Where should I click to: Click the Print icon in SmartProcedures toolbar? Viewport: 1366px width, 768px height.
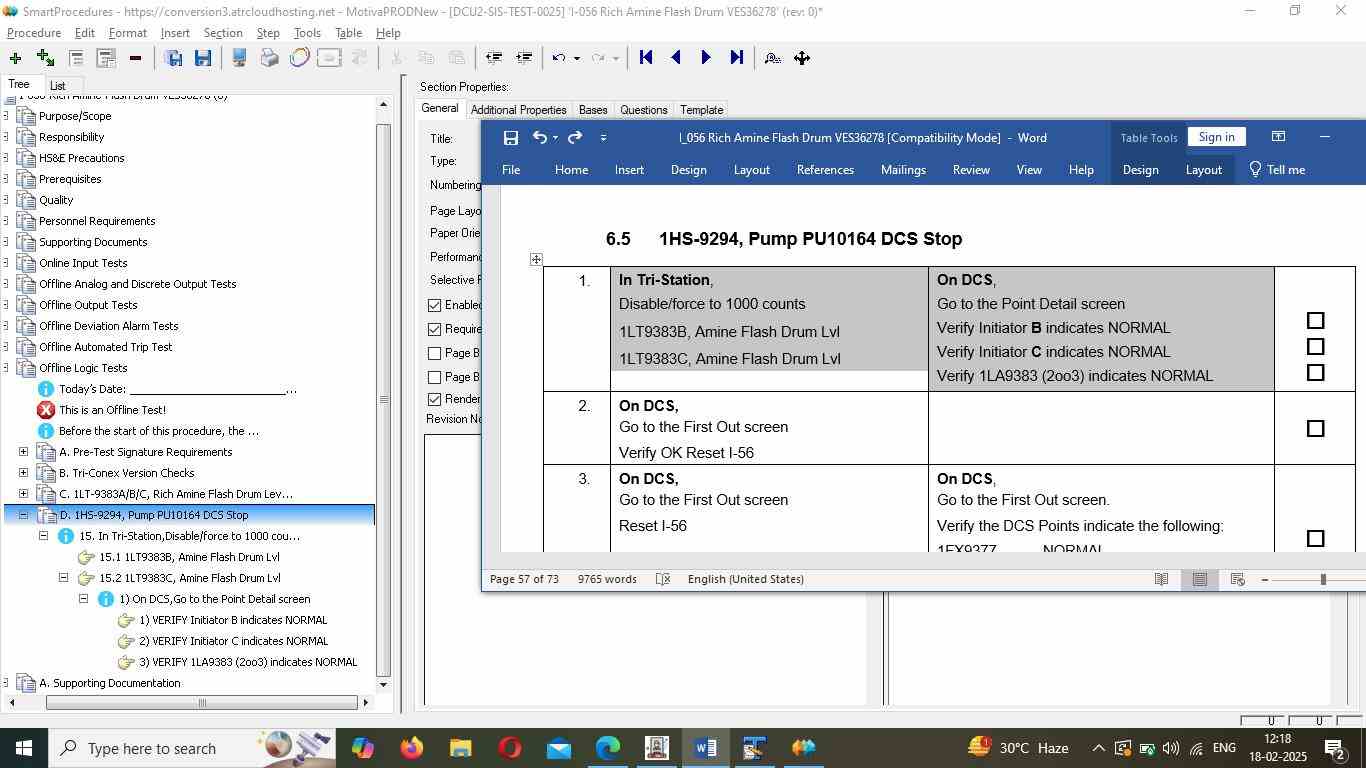pos(269,58)
